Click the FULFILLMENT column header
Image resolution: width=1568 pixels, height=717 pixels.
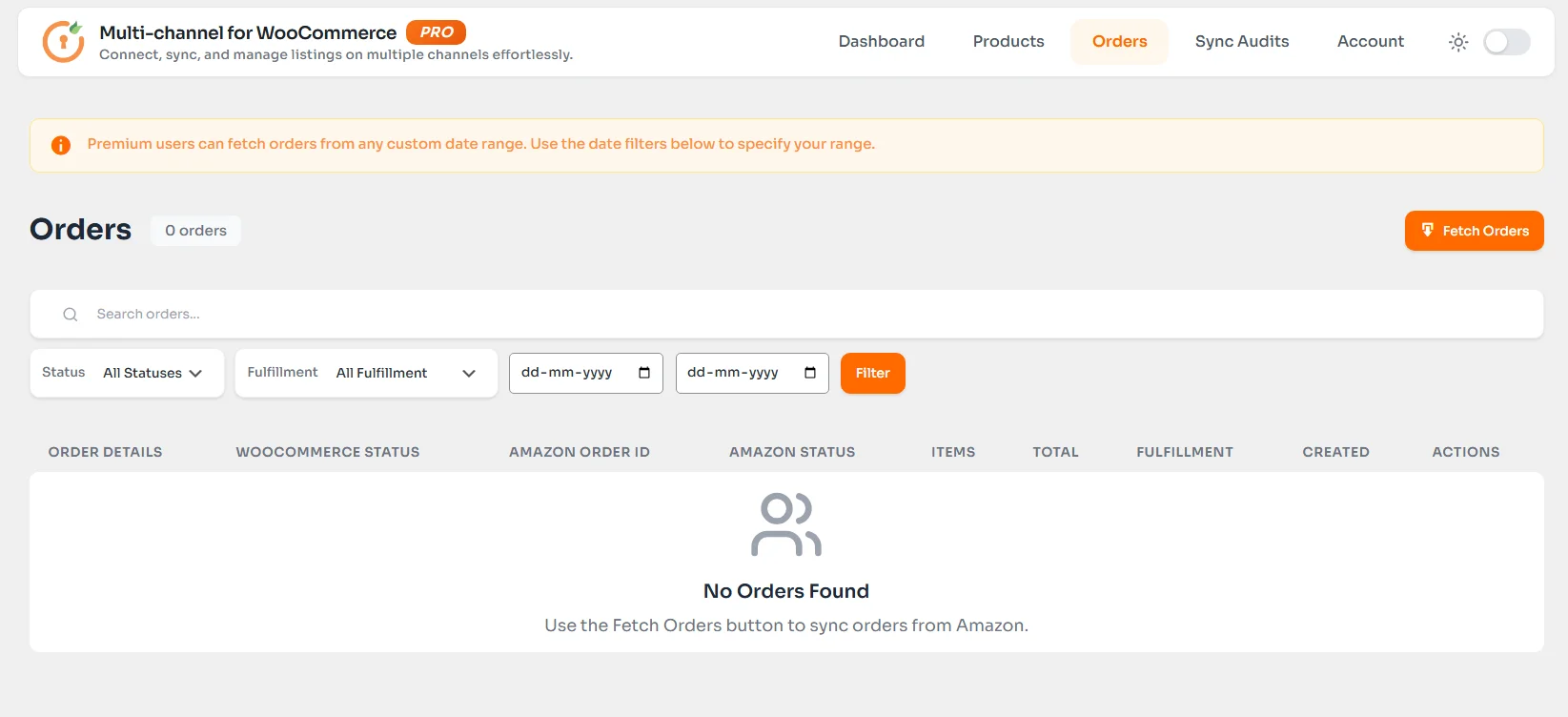coord(1185,452)
